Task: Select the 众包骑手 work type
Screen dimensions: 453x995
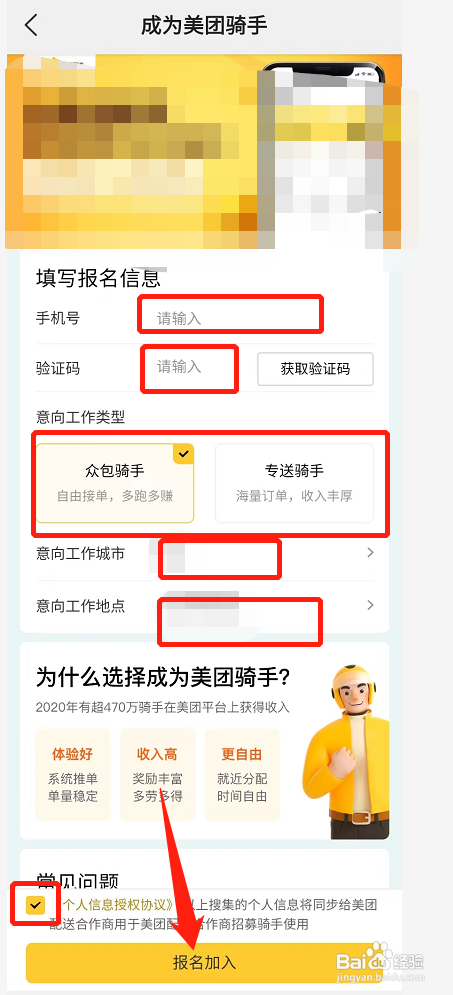Action: pos(115,483)
